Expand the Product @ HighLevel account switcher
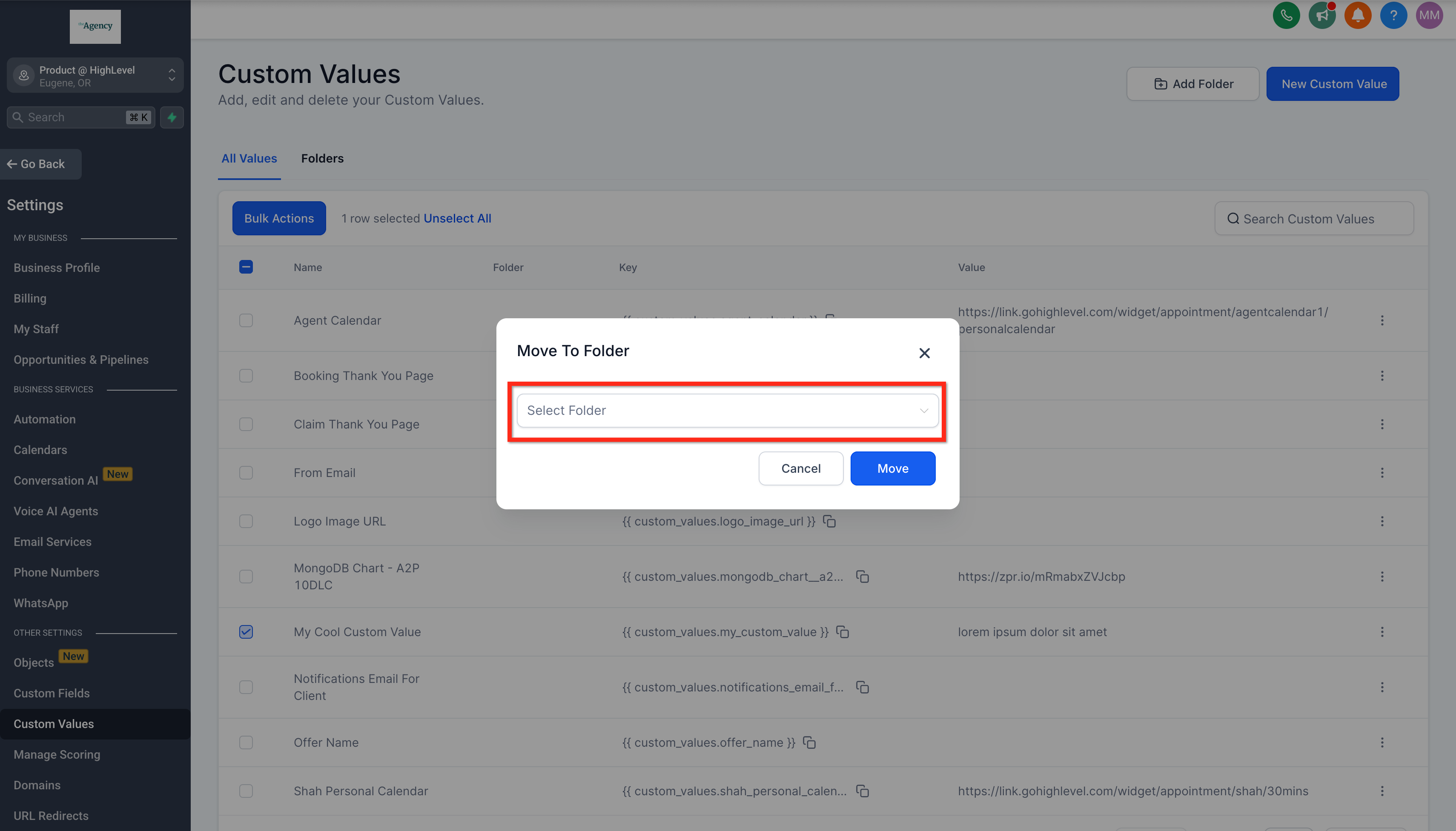1456x831 pixels. [95, 75]
